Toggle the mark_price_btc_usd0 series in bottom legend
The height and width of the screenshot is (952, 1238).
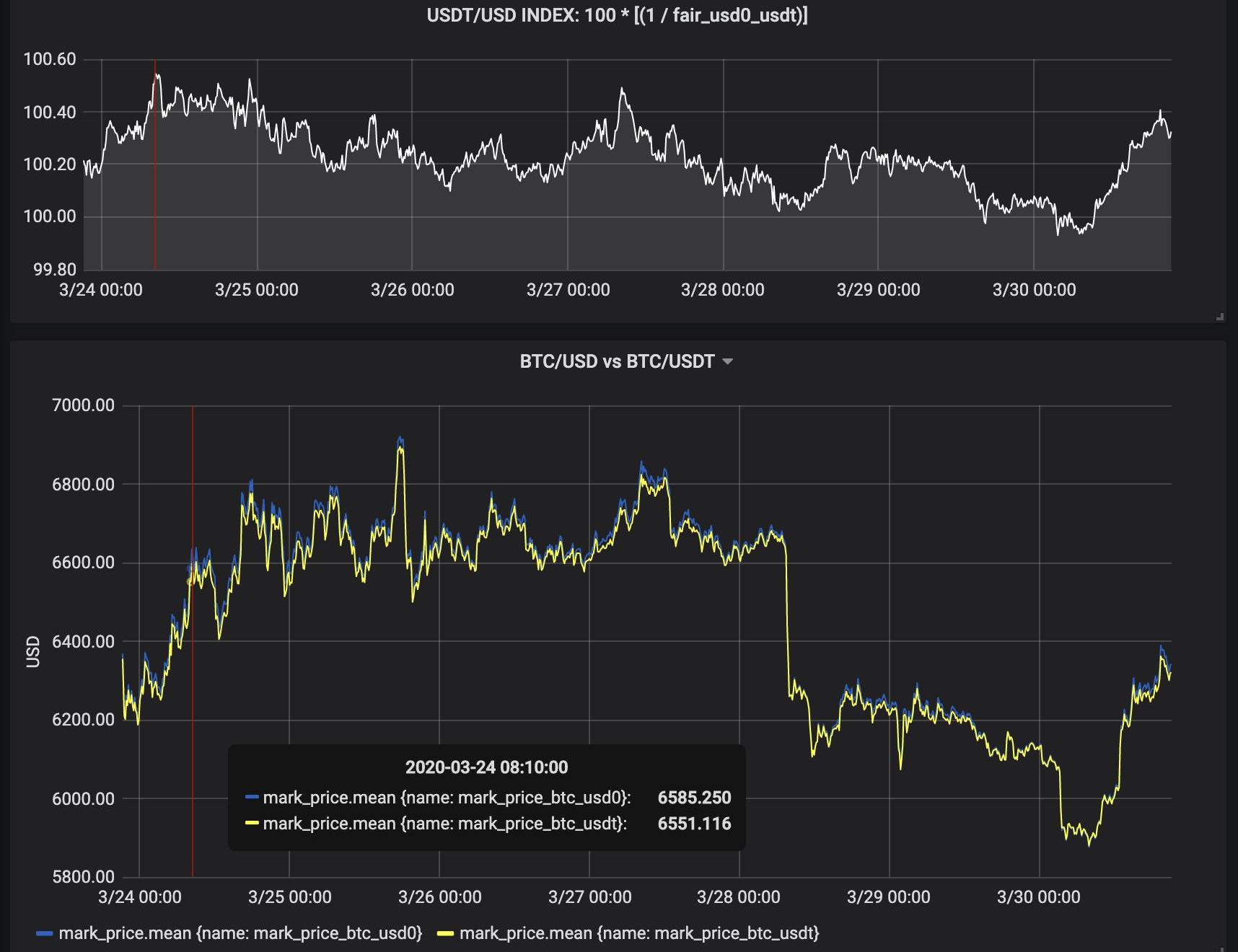240,933
